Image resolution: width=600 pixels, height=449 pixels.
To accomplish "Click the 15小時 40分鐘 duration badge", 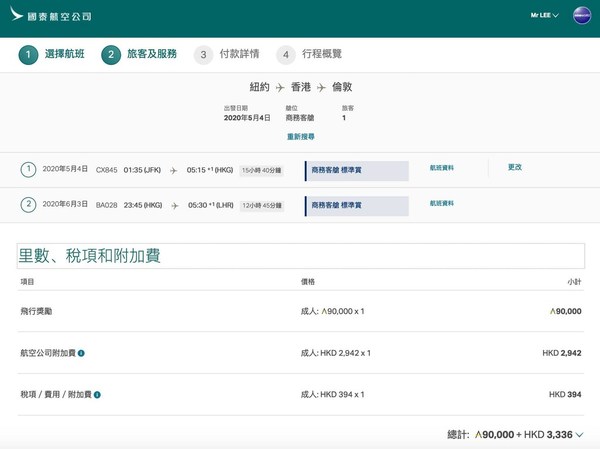I will pyautogui.click(x=262, y=170).
